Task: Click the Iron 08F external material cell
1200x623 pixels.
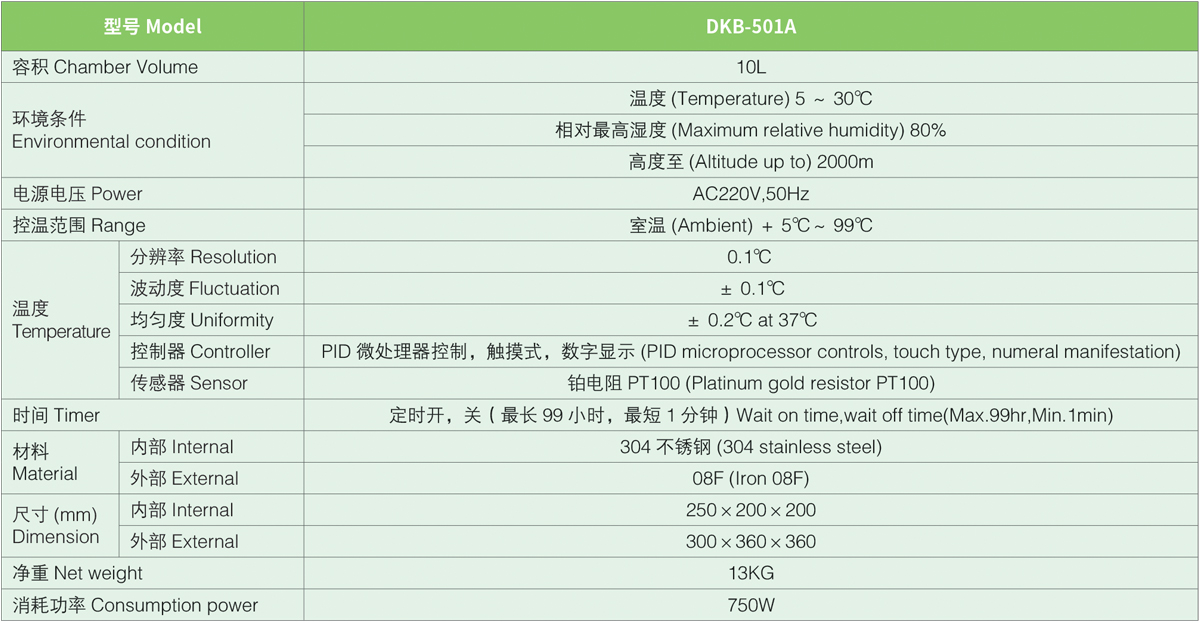Action: 750,479
